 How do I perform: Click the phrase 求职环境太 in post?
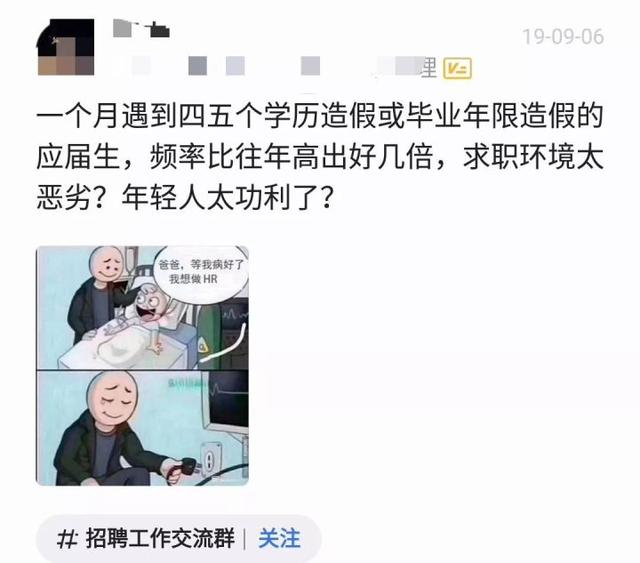[533, 157]
